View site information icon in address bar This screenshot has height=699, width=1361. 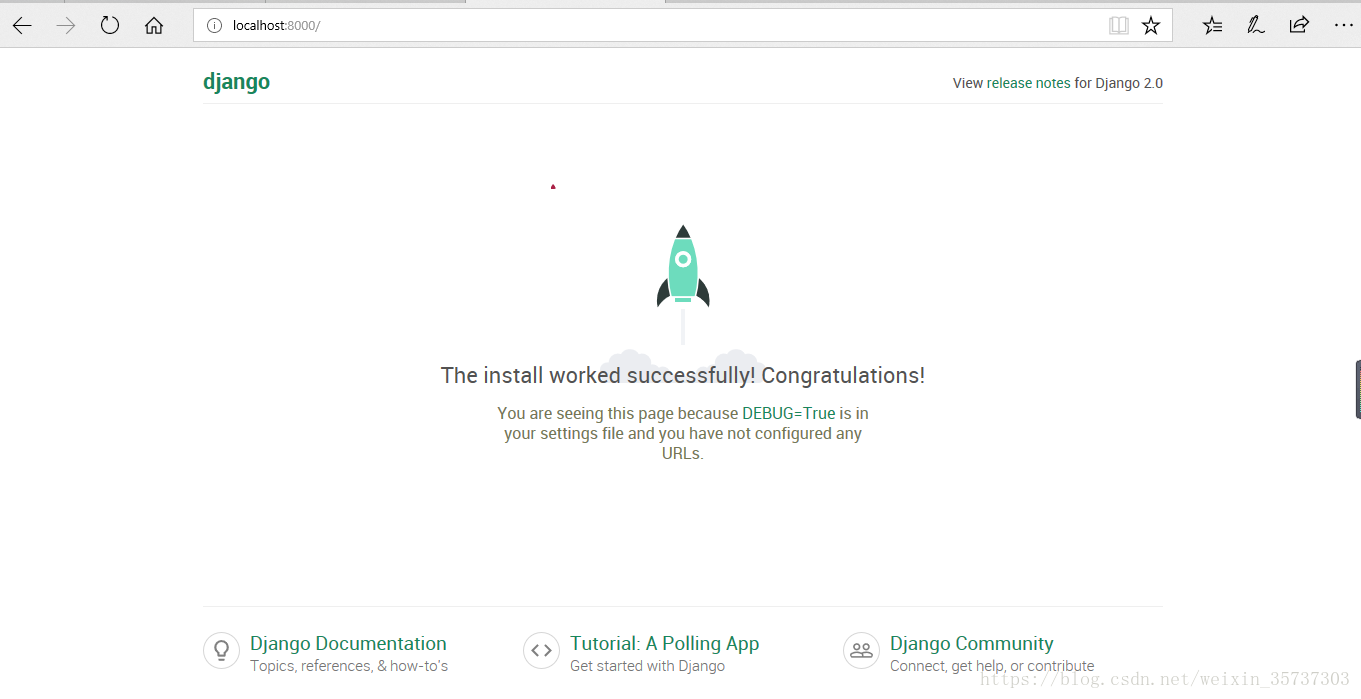pos(214,26)
